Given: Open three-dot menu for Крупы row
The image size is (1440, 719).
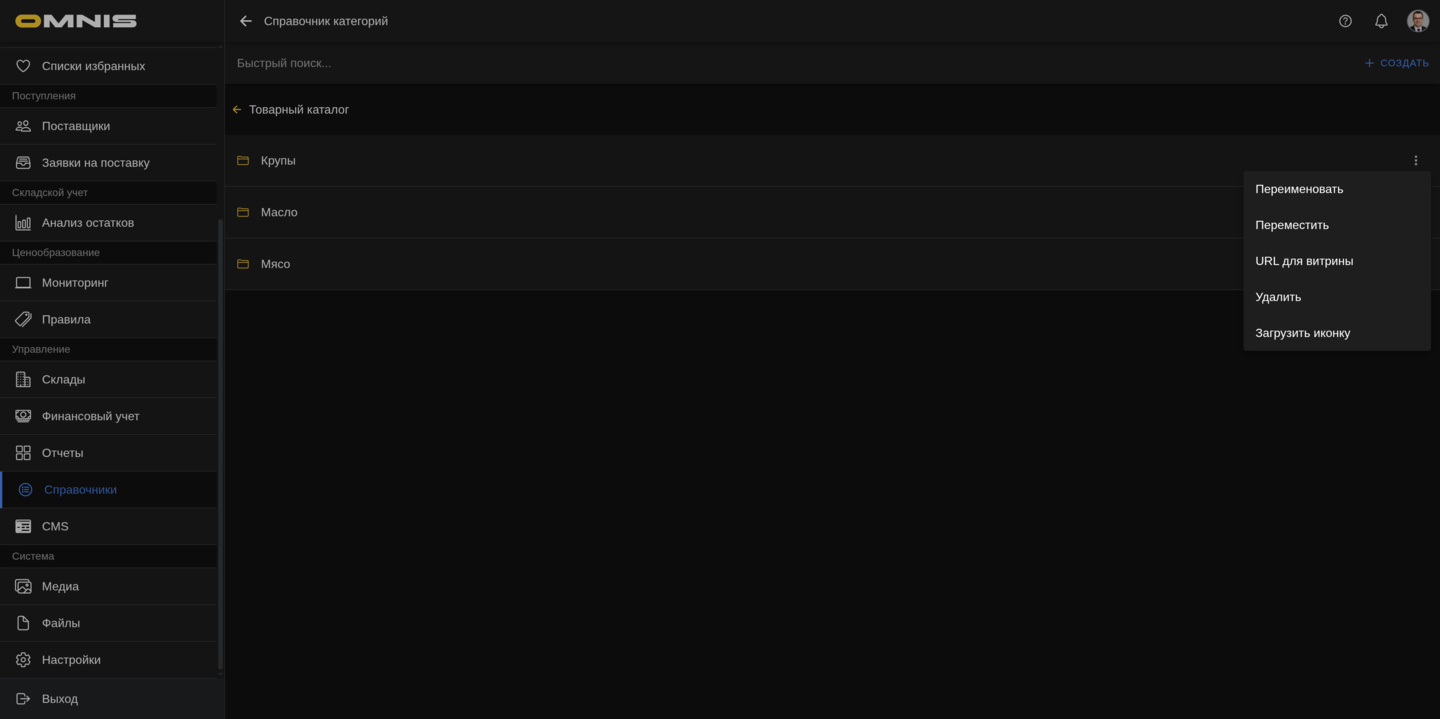Looking at the screenshot, I should (x=1416, y=161).
